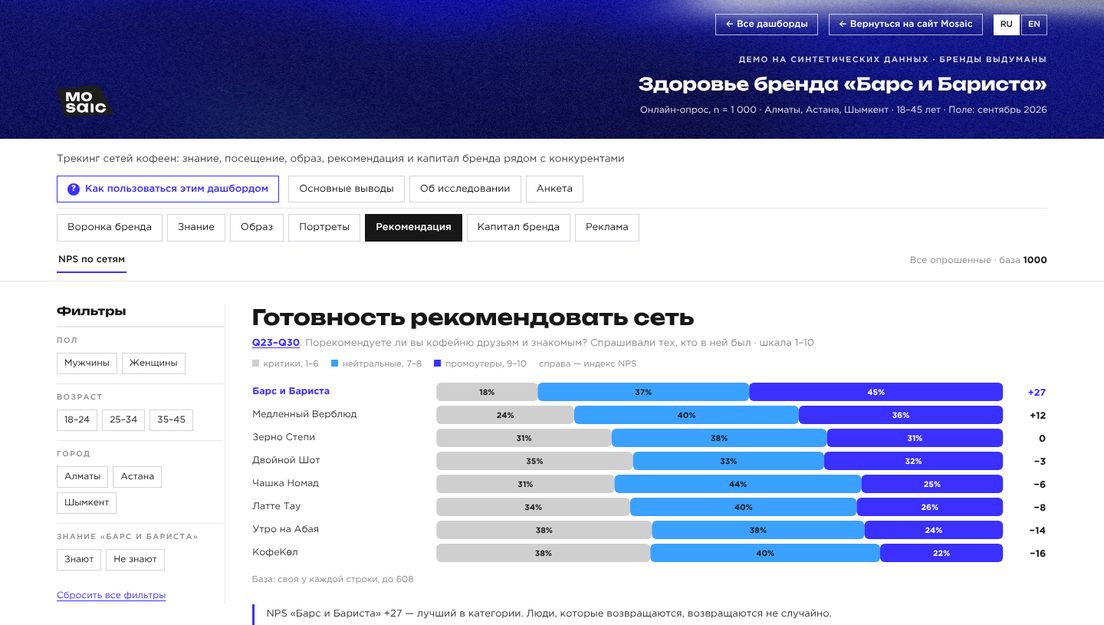The height and width of the screenshot is (625, 1104).
Task: Go back to Все дашборды
Action: (x=766, y=24)
